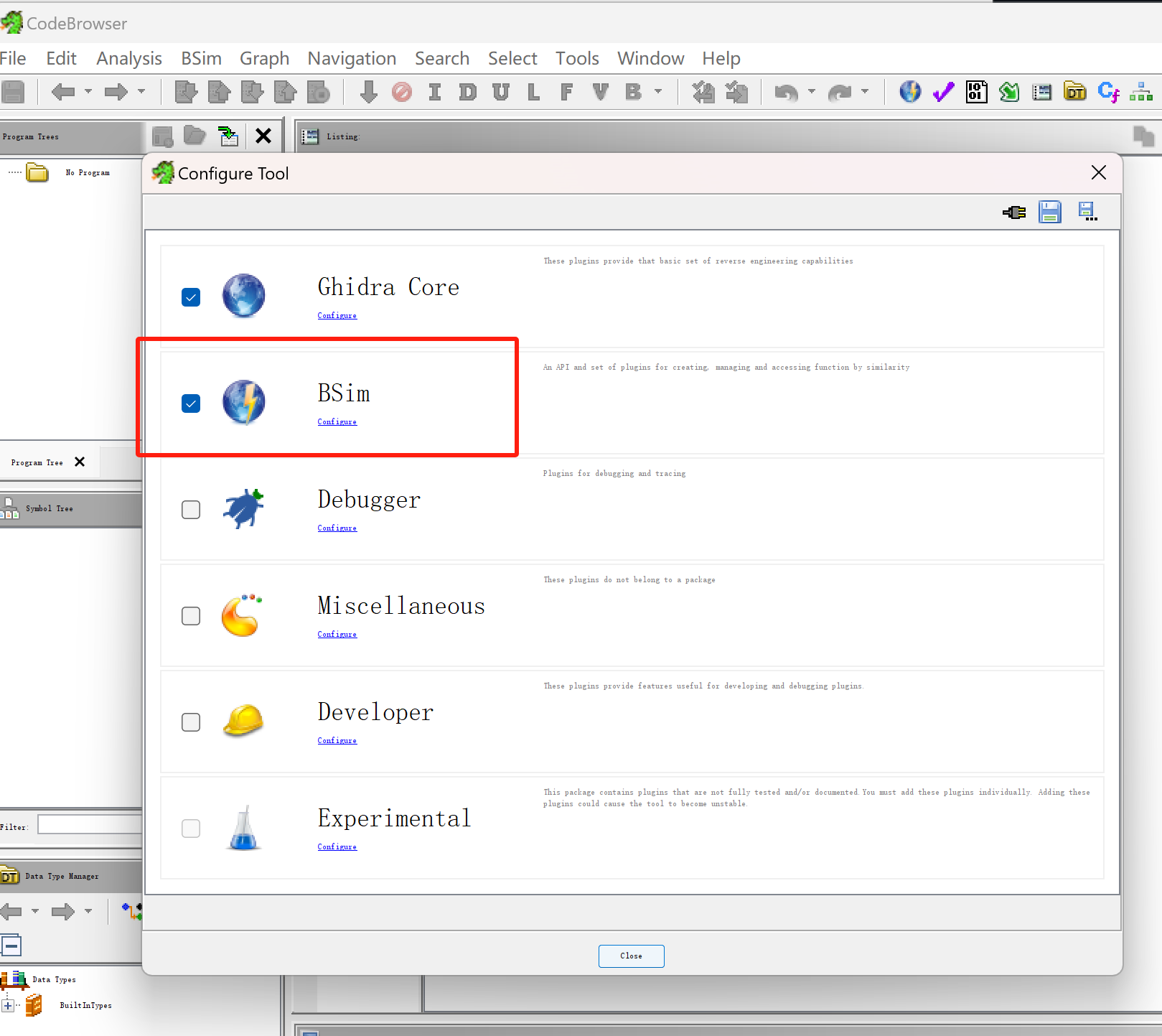The height and width of the screenshot is (1036, 1162).
Task: Open the undo history dropdown arrow
Action: 812,91
